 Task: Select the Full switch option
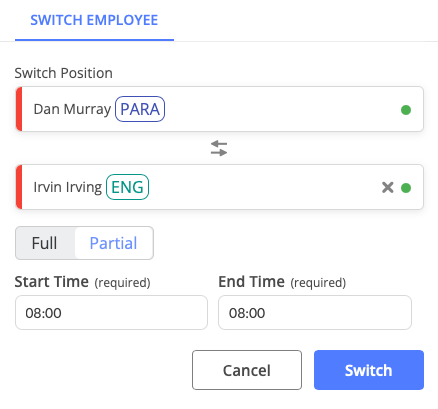click(45, 243)
